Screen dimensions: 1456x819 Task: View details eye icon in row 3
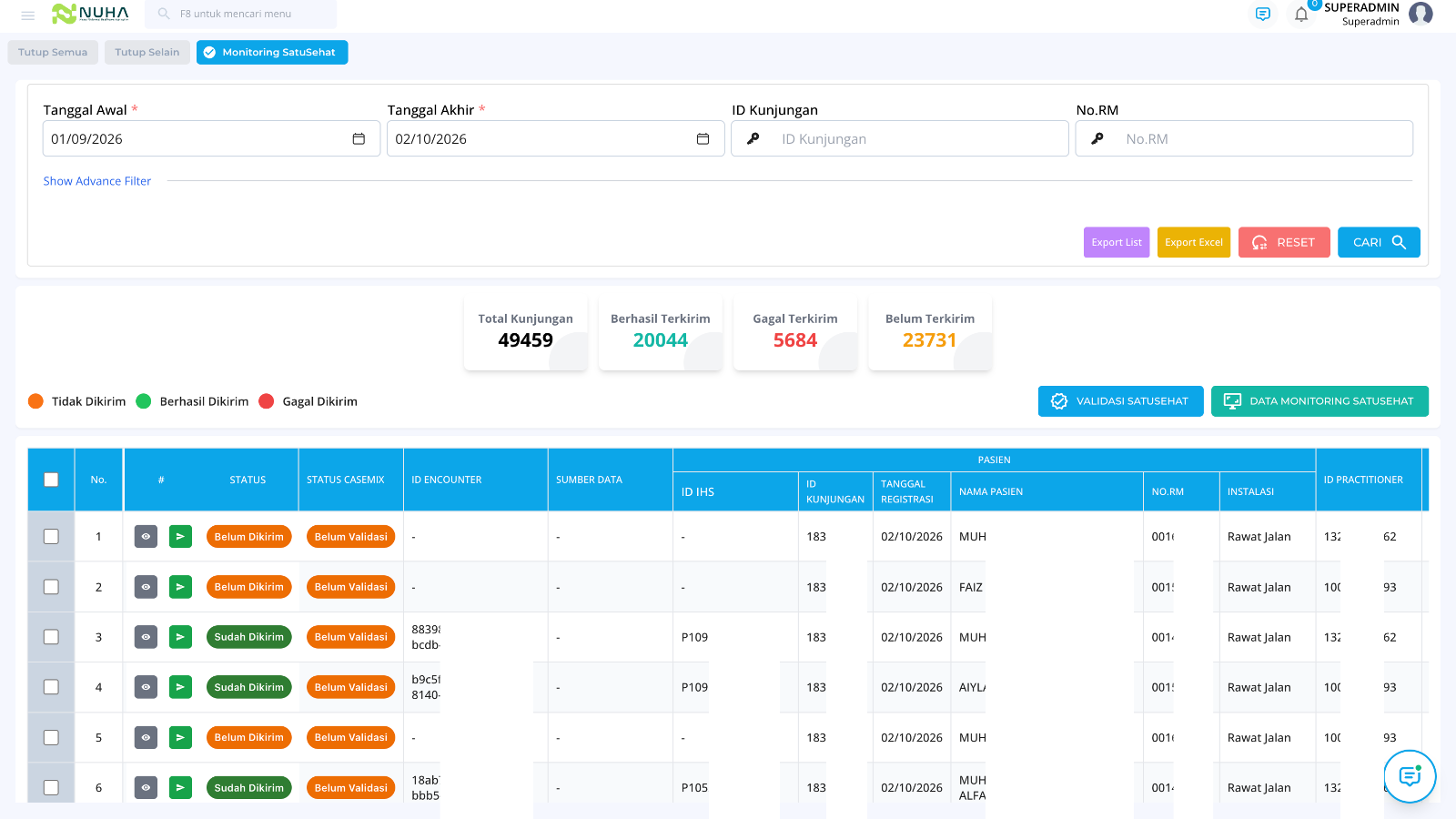pos(146,637)
